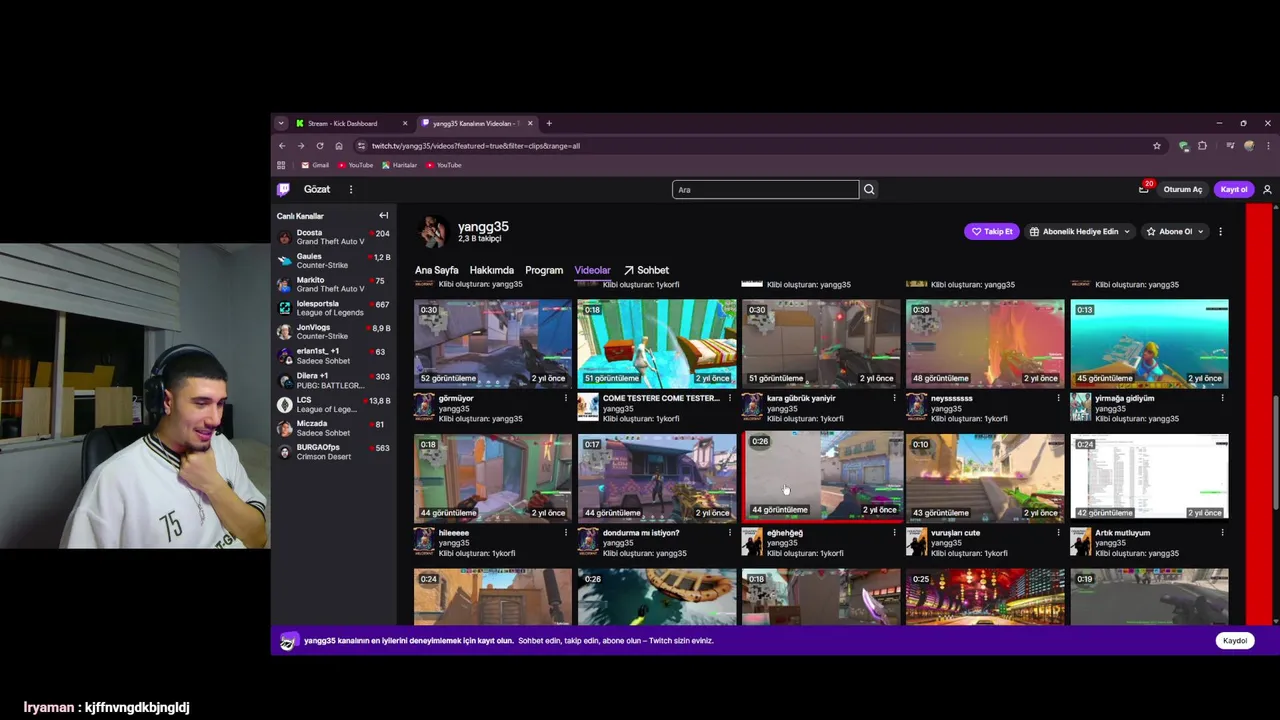Open the Gmail bookmark

click(315, 165)
